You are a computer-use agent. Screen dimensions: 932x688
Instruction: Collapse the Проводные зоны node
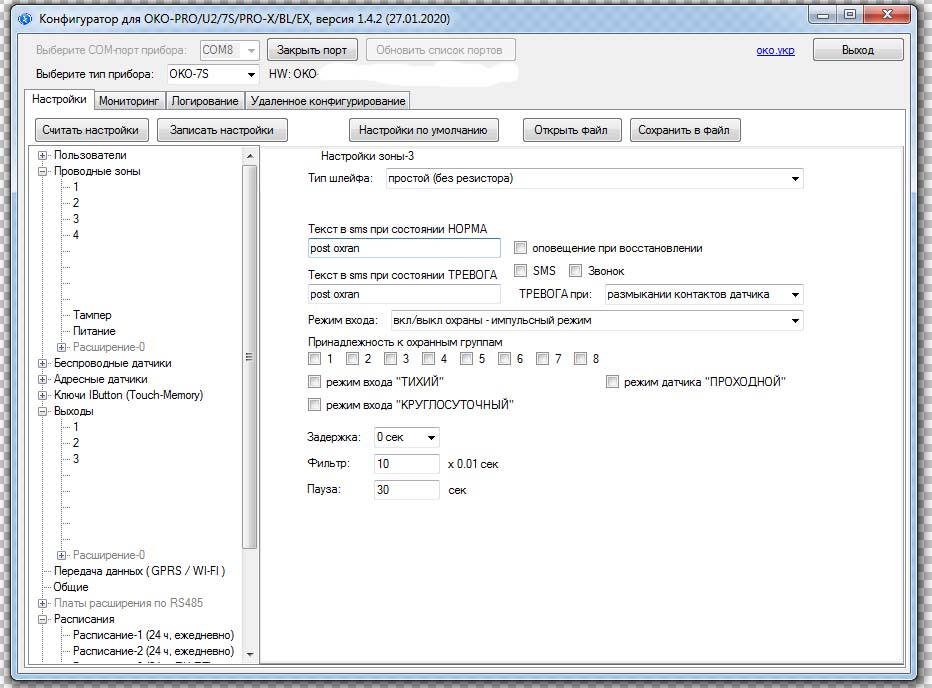coord(42,171)
